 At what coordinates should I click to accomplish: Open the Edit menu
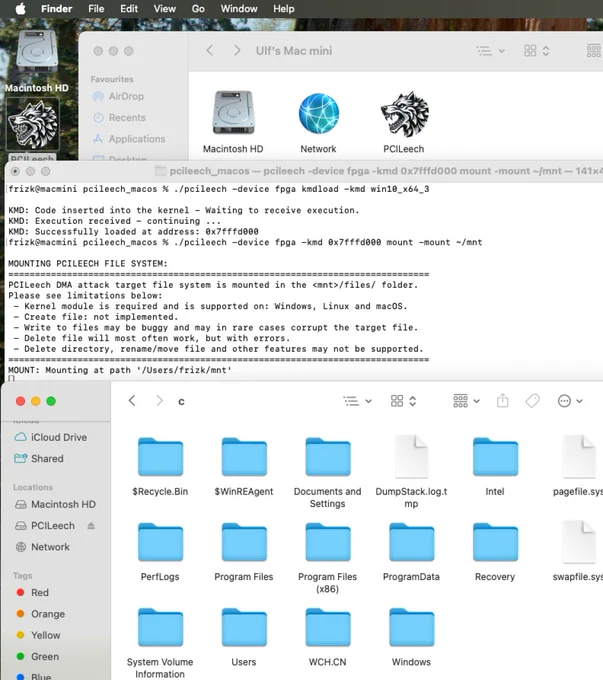129,9
